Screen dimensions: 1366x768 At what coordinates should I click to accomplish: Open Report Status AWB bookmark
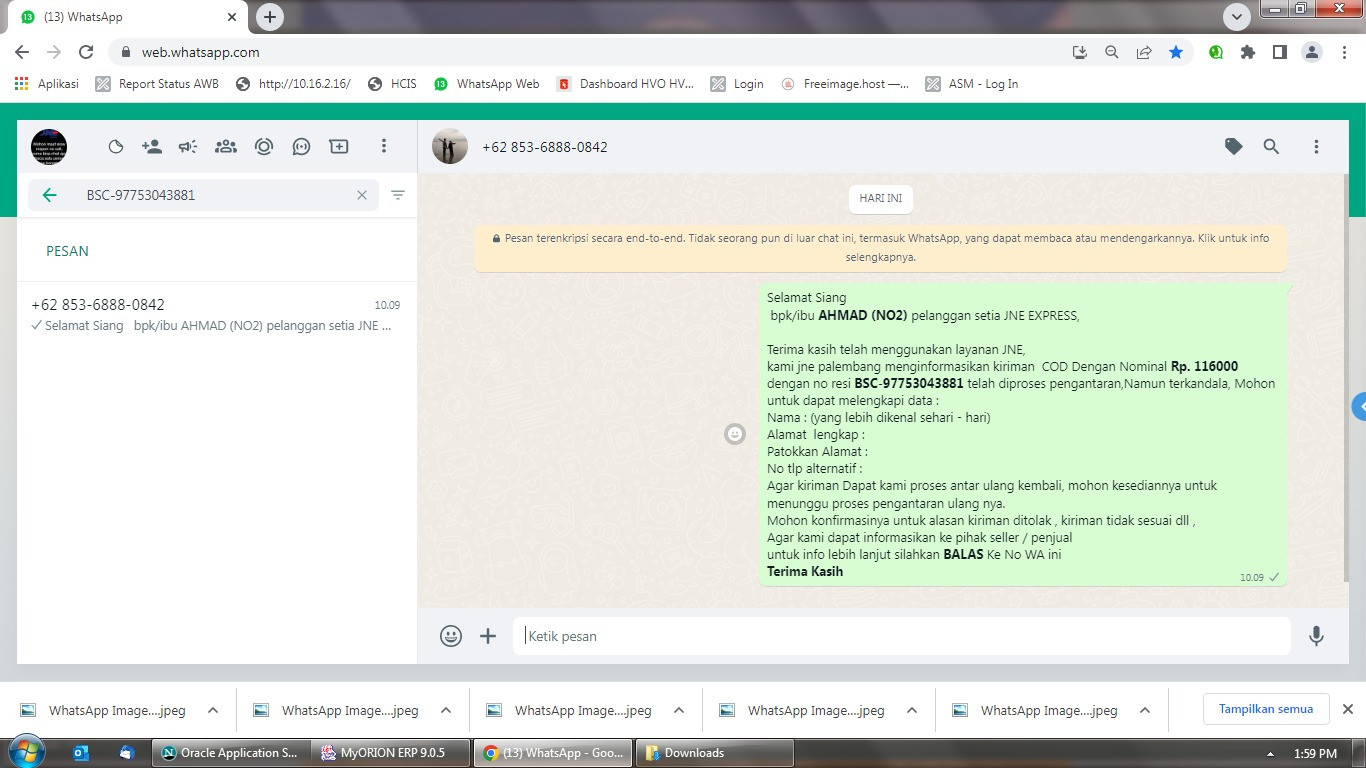point(157,84)
